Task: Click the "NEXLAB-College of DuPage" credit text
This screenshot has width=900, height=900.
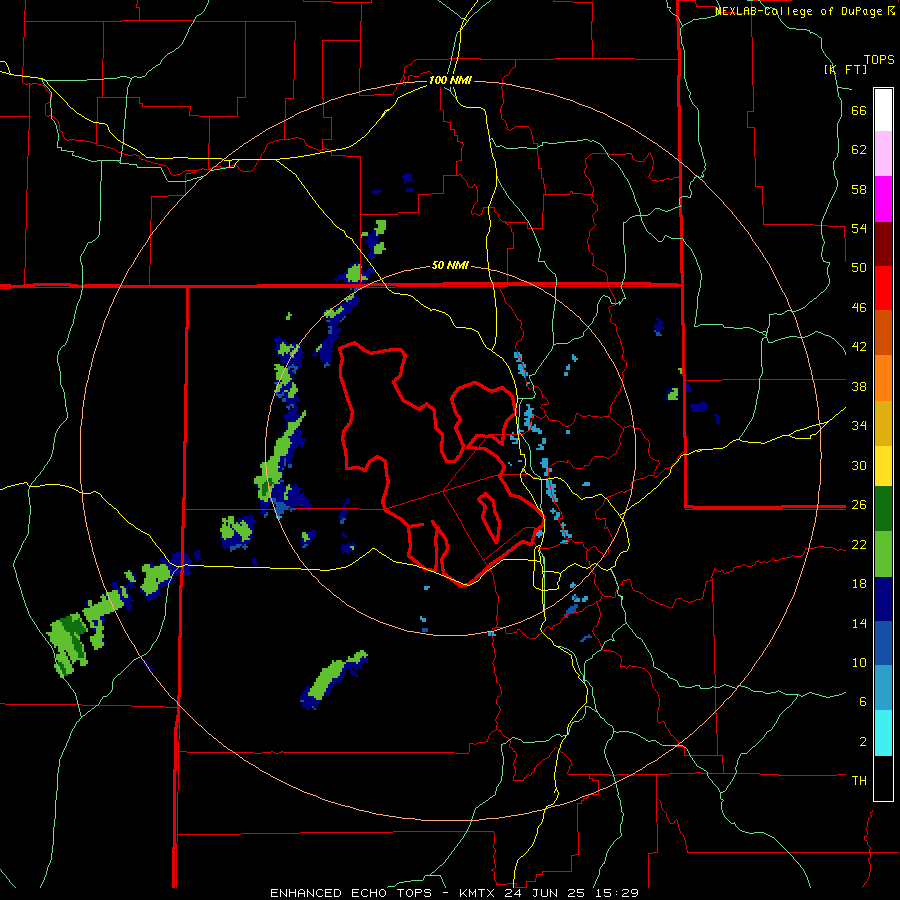Action: 799,11
